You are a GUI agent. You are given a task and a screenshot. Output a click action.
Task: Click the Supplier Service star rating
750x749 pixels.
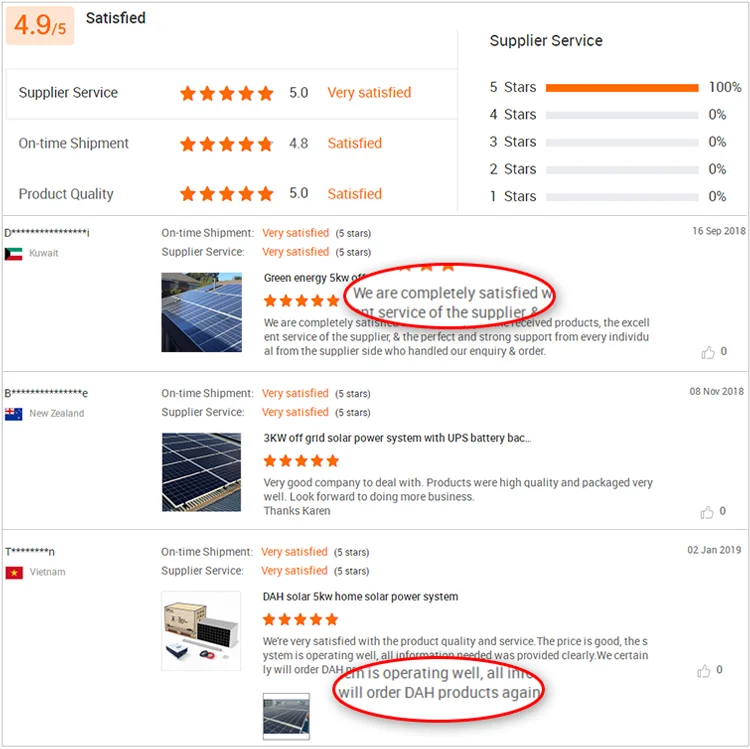coord(226,93)
